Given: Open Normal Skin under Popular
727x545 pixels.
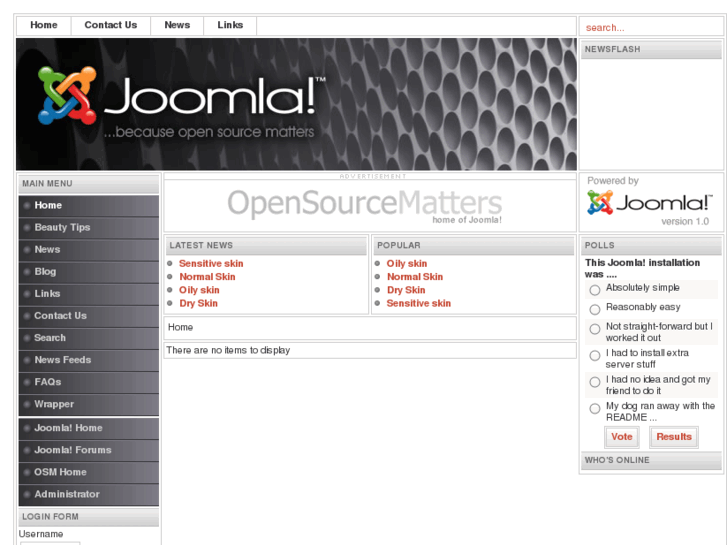Looking at the screenshot, I should point(415,277).
